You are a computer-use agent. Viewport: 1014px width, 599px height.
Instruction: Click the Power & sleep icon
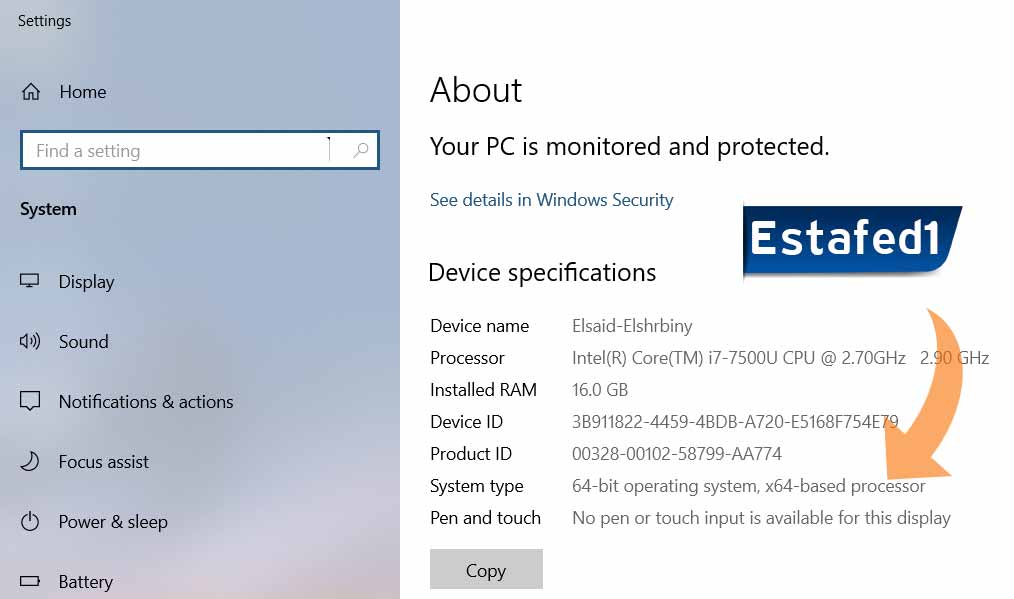30,521
